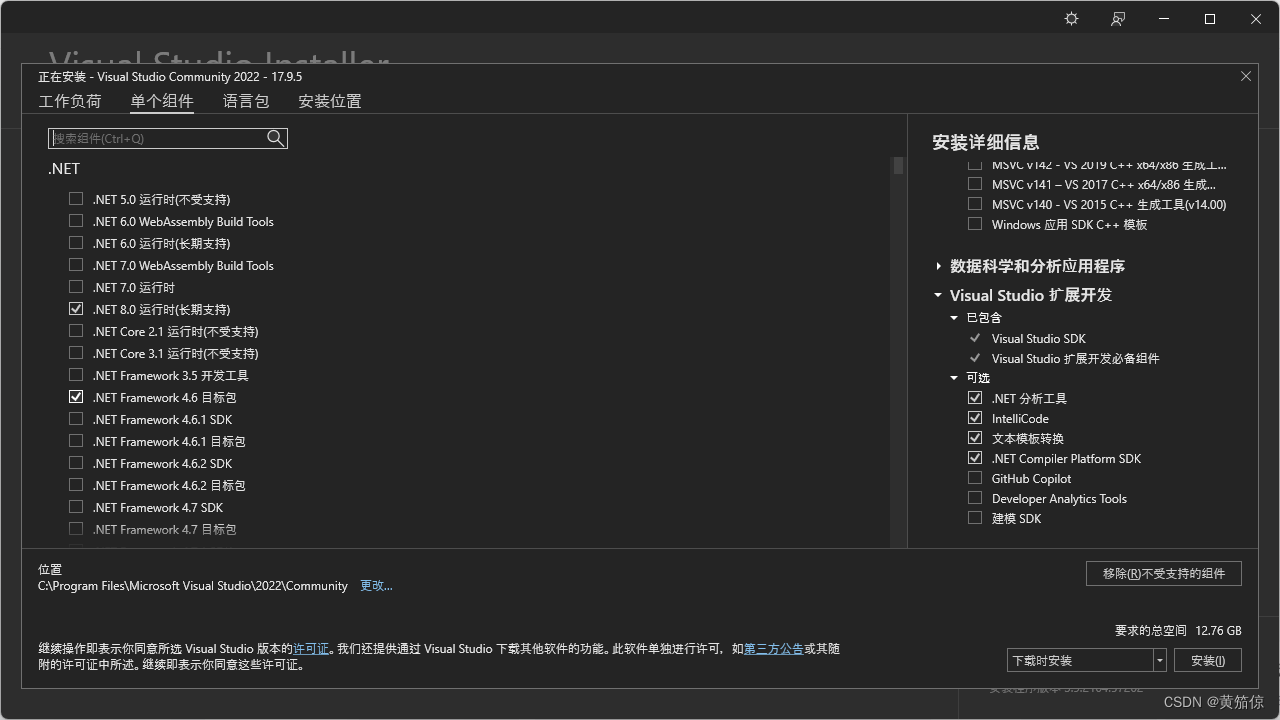Check MSVC v141 - VS 2017 C++ build tools
The height and width of the screenshot is (720, 1280).
coord(975,184)
